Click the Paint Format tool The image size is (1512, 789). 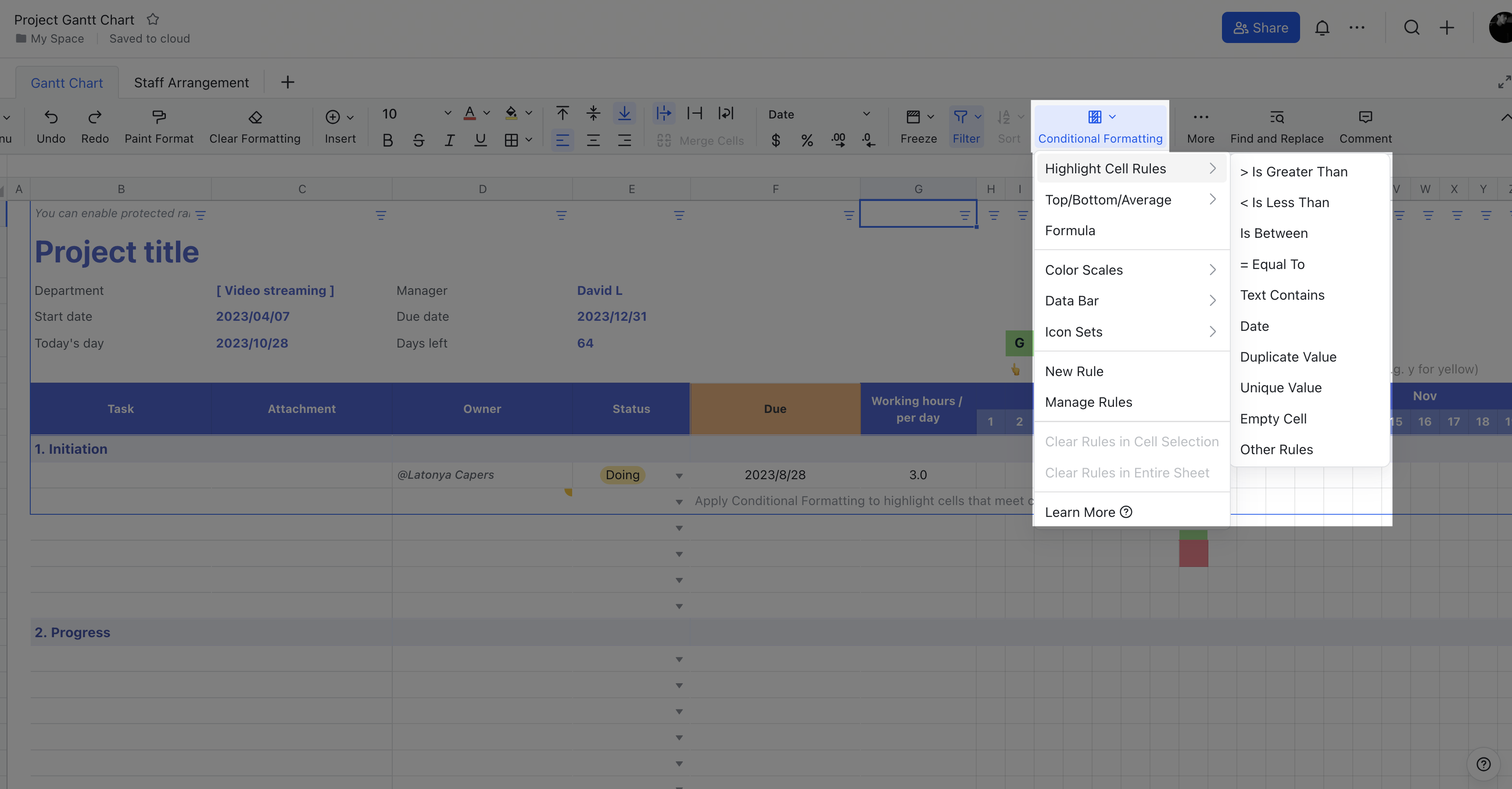tap(158, 126)
